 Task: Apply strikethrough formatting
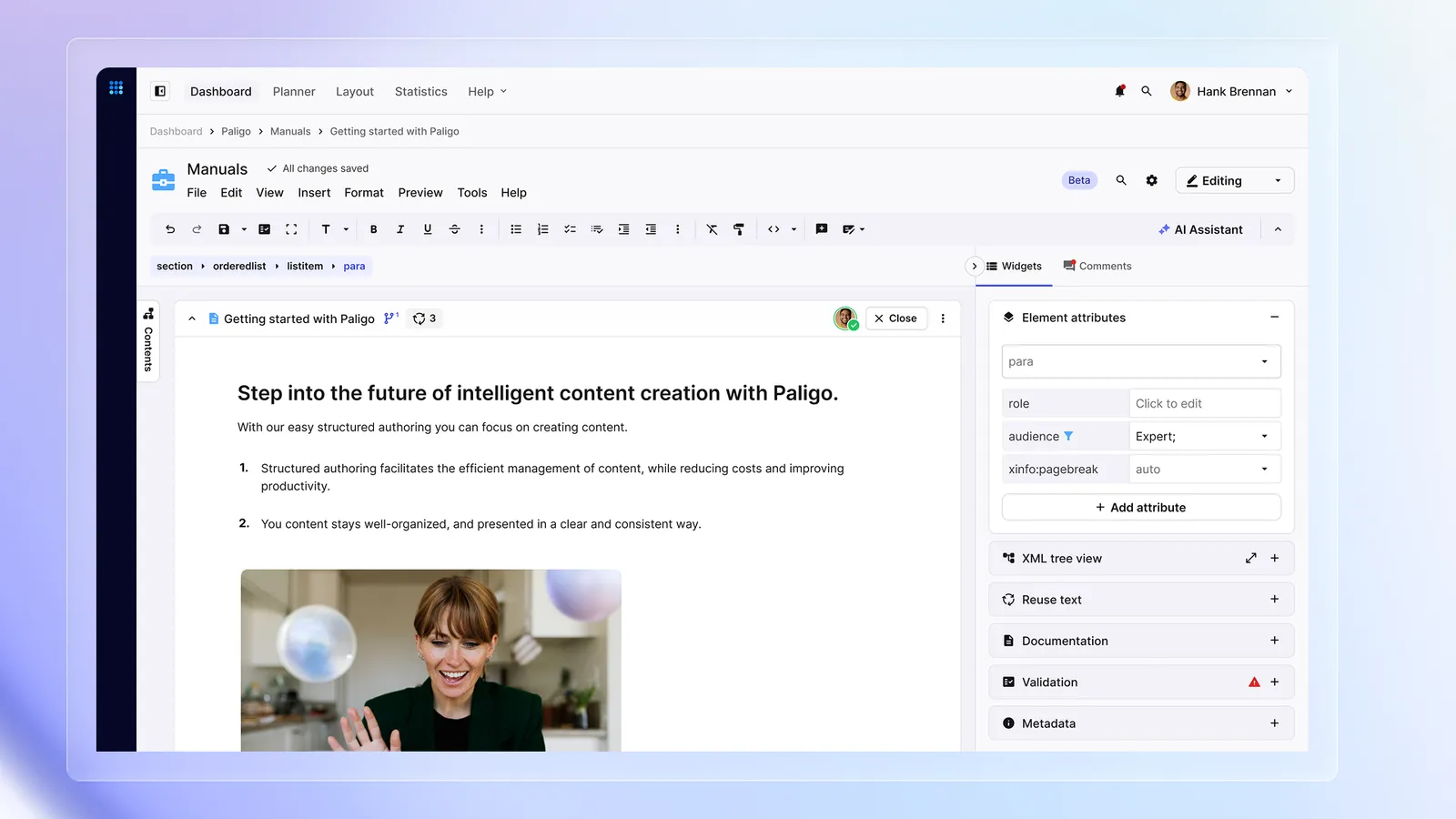(x=455, y=229)
